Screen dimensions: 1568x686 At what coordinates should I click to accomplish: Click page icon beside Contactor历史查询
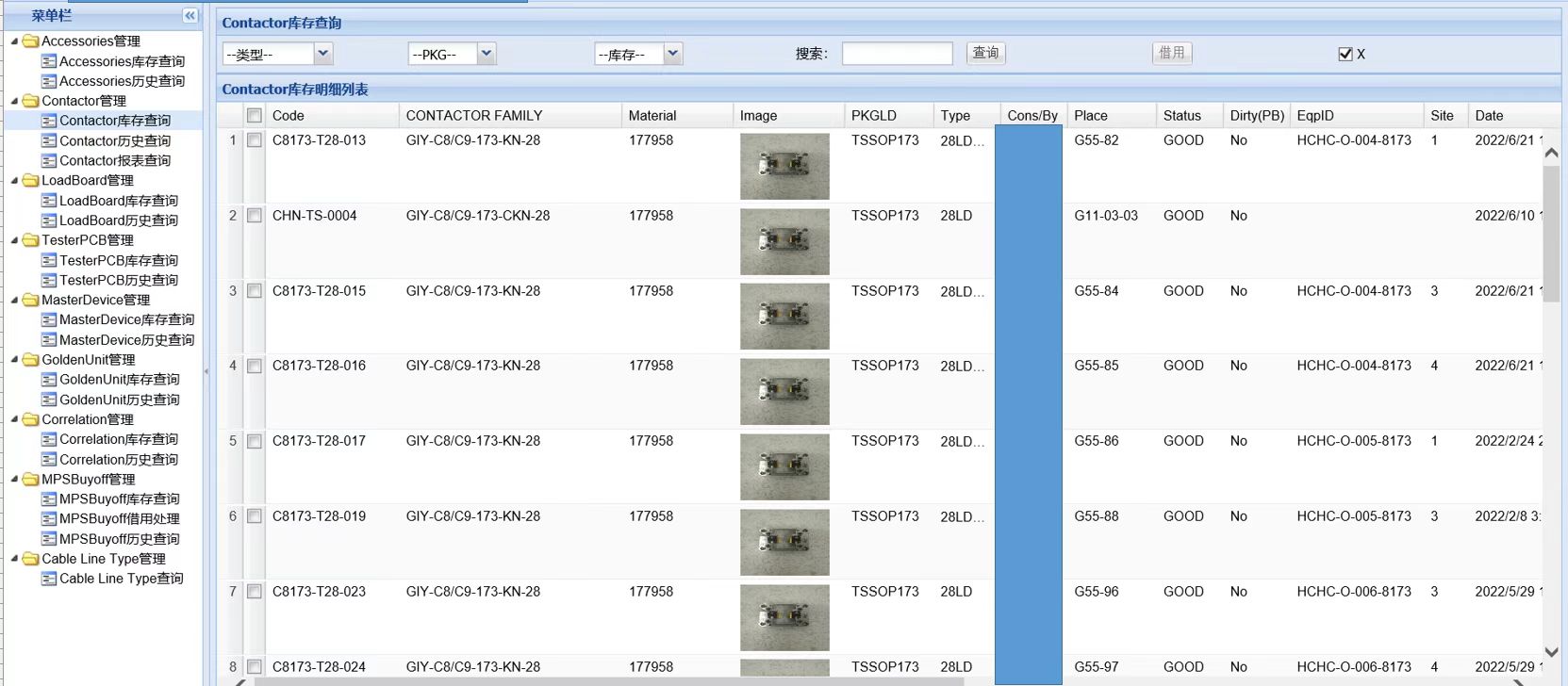tap(49, 141)
